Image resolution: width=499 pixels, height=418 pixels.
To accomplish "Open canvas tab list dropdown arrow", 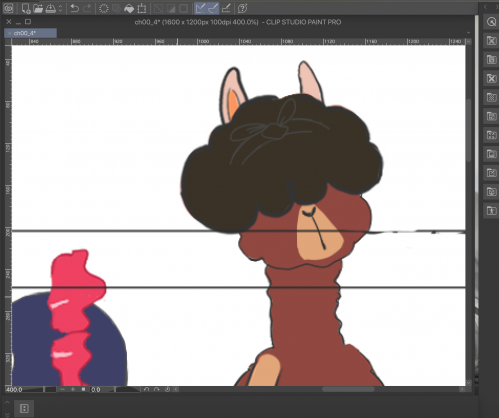I will 468,33.
